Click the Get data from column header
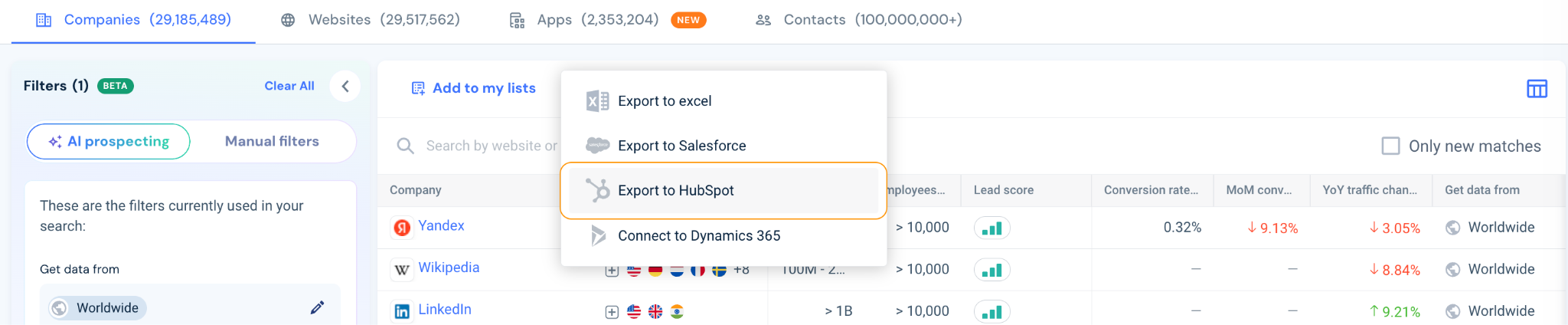Screen dimensions: 1568x325 click(x=1482, y=190)
